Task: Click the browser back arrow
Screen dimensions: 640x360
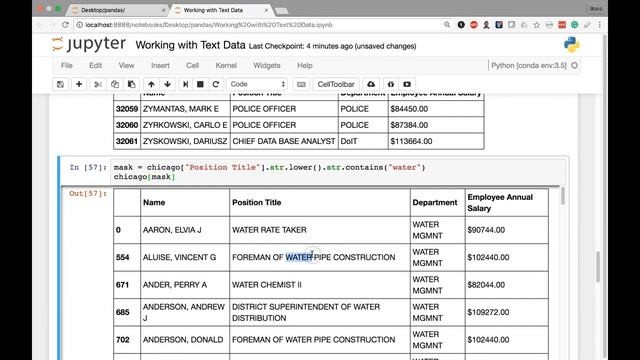Action: 40,24
